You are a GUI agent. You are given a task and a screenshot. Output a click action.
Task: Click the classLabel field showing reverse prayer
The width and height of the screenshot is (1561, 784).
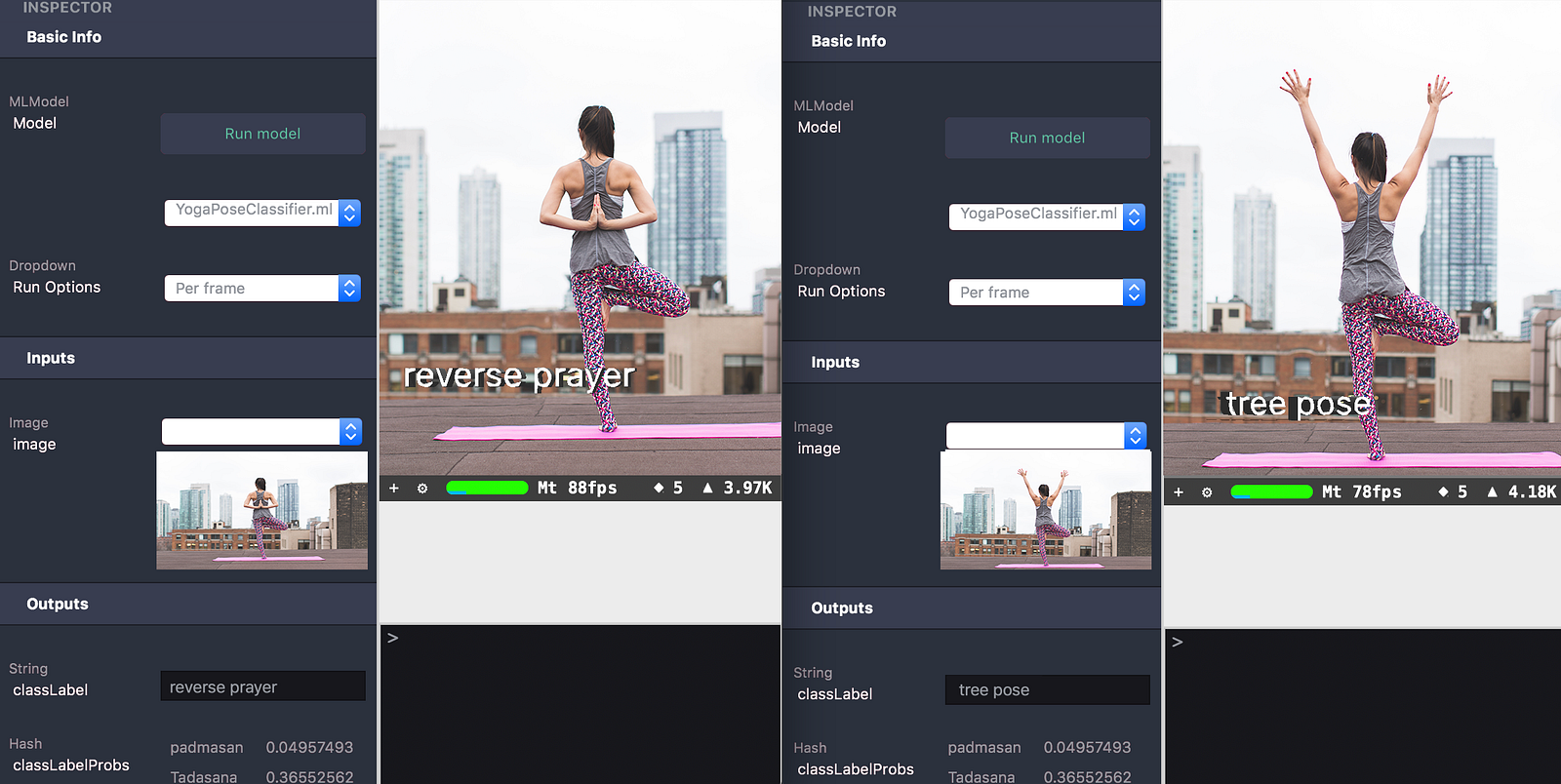262,686
